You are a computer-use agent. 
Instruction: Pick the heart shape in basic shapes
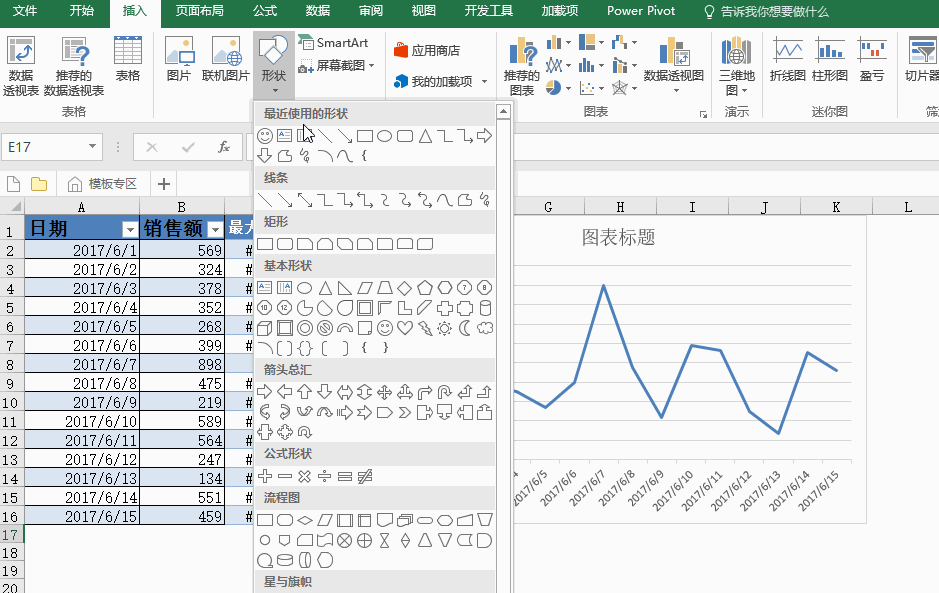tap(405, 328)
